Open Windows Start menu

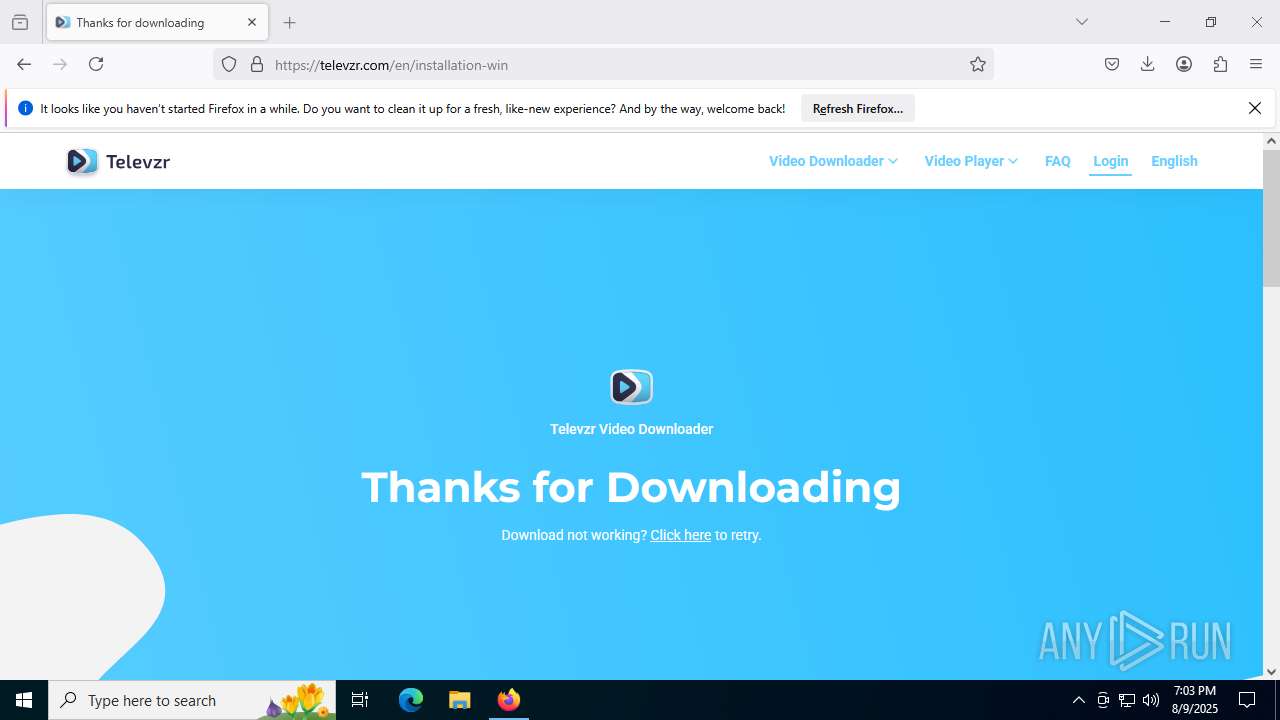tap(24, 700)
